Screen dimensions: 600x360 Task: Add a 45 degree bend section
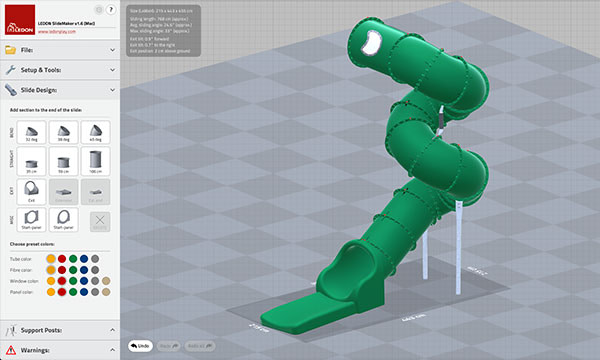[x=95, y=132]
